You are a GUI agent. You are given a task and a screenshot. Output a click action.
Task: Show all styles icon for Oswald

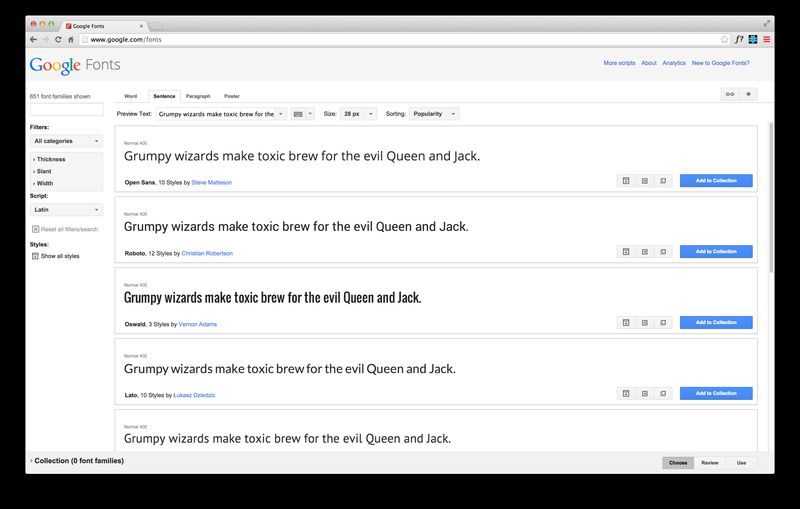626,322
